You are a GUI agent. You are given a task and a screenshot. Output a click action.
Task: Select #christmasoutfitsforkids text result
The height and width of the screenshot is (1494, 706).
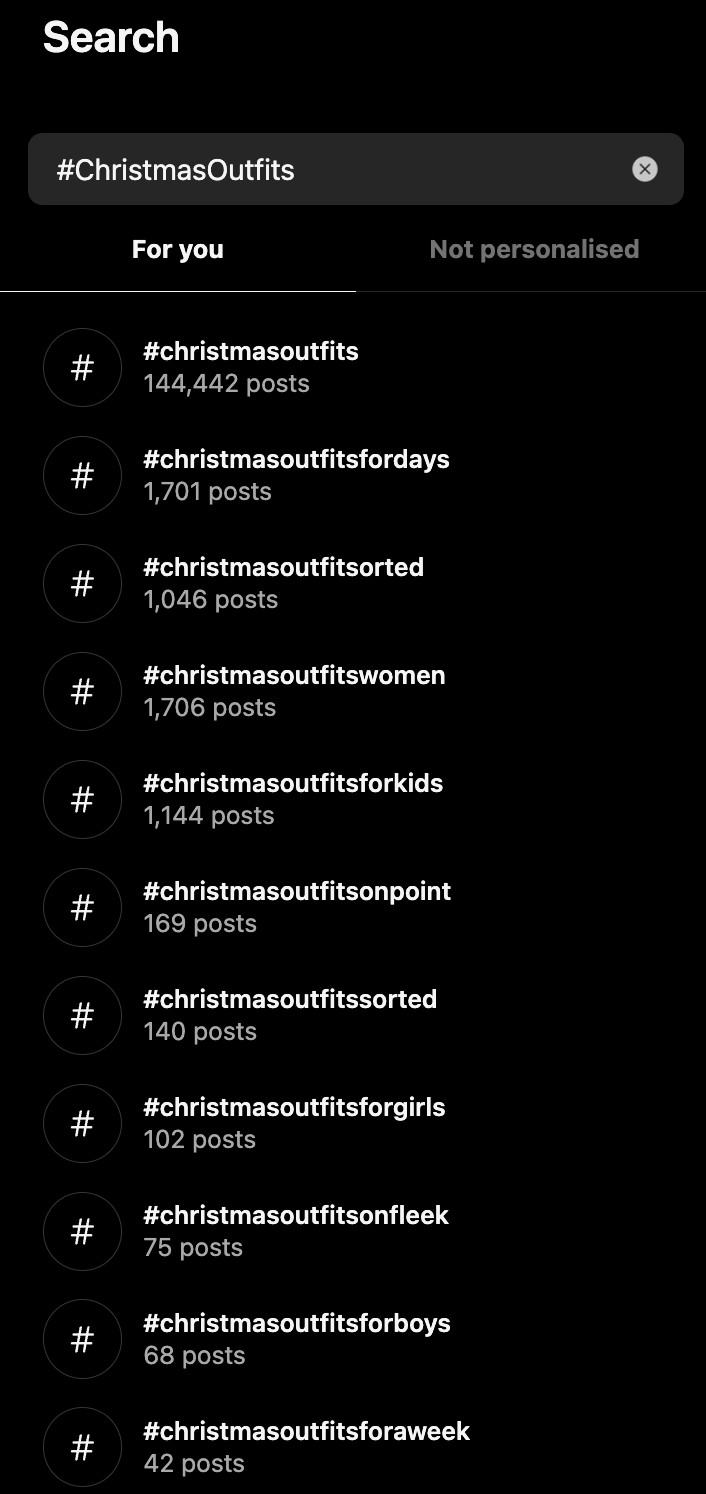(x=293, y=783)
